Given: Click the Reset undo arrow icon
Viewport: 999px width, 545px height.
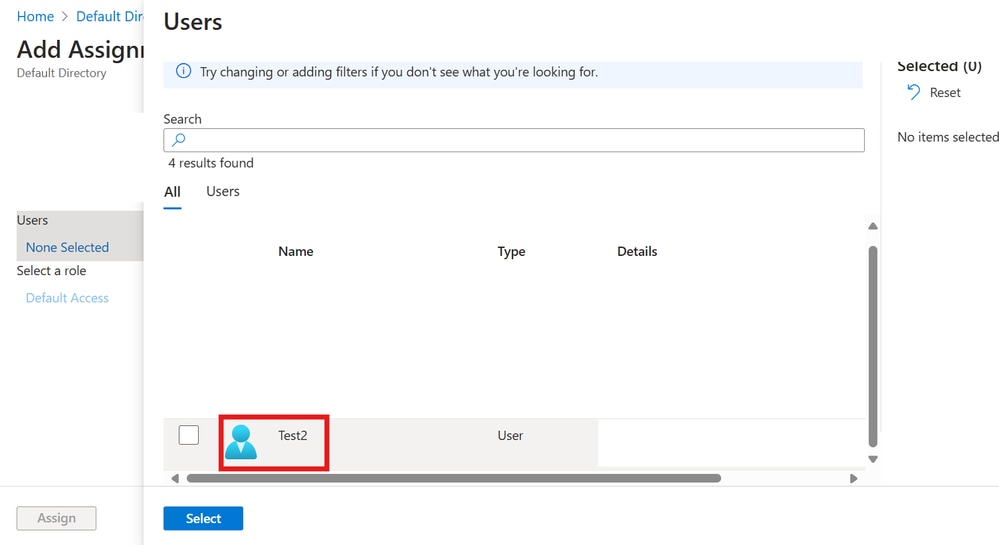Looking at the screenshot, I should pos(914,92).
